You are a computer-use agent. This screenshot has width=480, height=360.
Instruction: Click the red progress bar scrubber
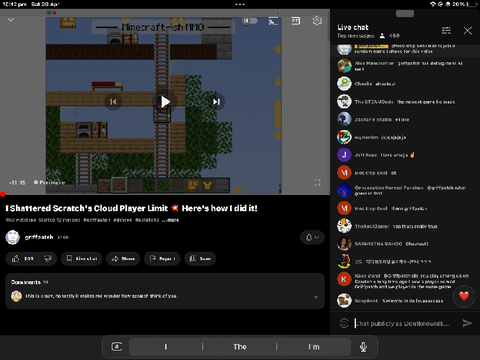[2, 194]
